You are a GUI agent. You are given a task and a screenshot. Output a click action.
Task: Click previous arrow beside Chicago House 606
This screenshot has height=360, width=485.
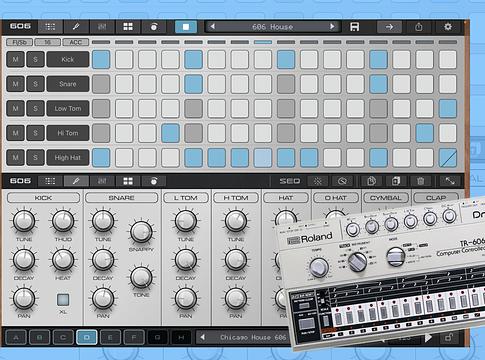[202, 337]
